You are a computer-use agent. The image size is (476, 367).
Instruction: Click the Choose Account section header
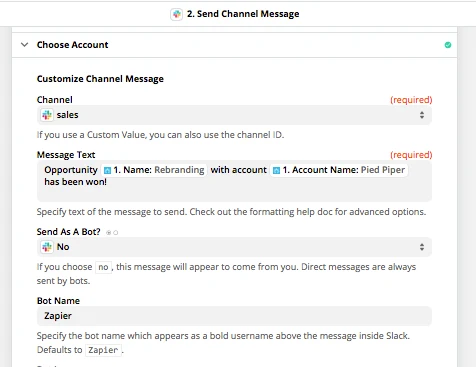tap(234, 45)
